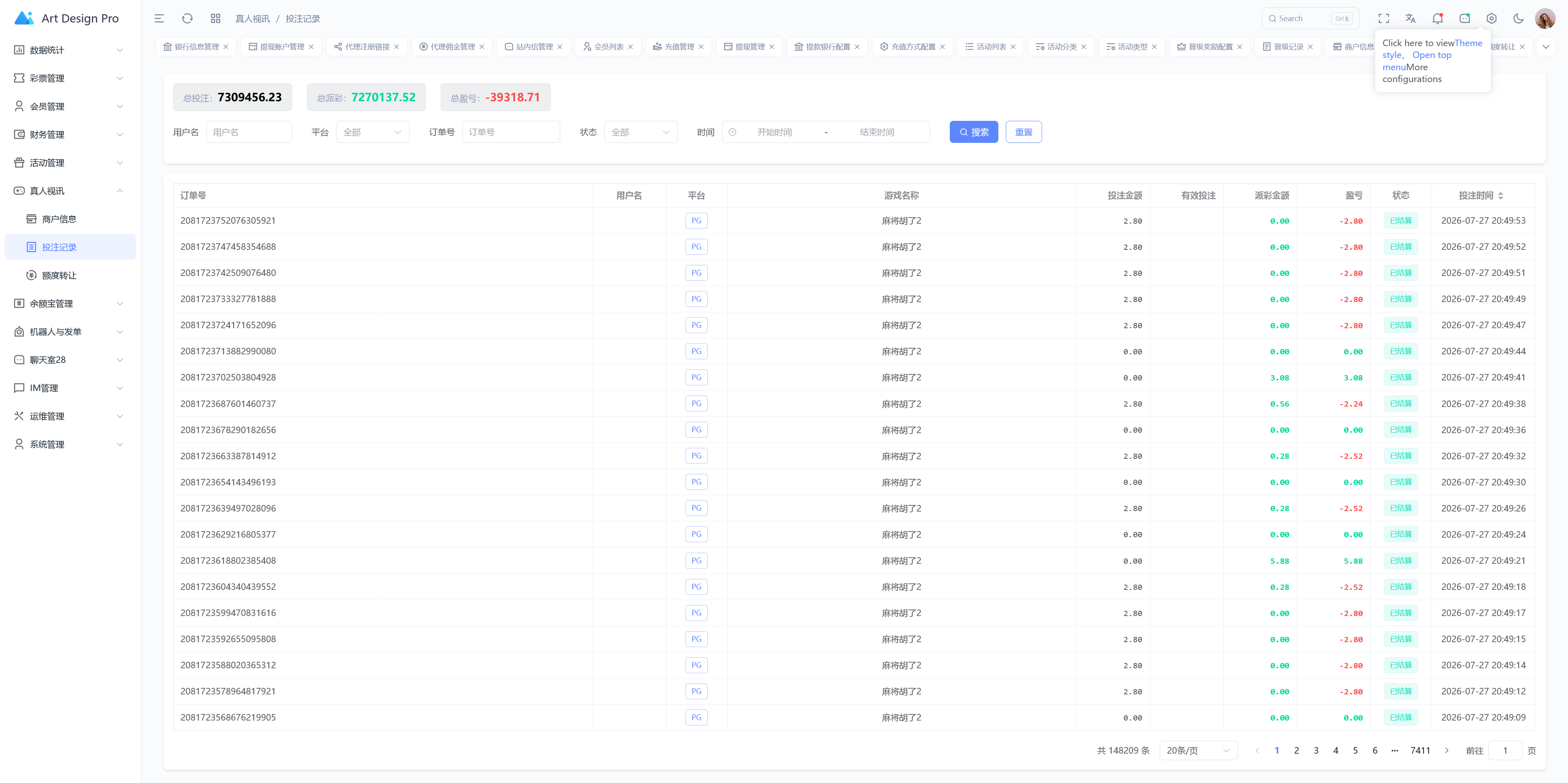
Task: Pick a 结束时间 end date
Action: (877, 132)
